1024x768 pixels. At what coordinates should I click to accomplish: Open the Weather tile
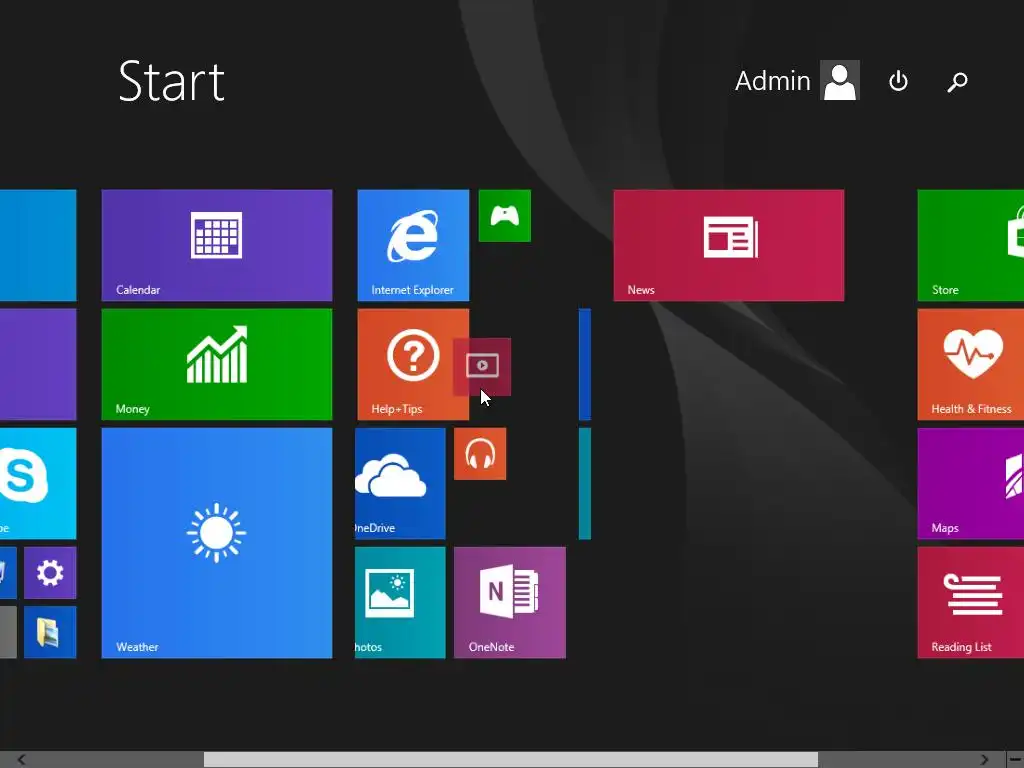tap(217, 543)
